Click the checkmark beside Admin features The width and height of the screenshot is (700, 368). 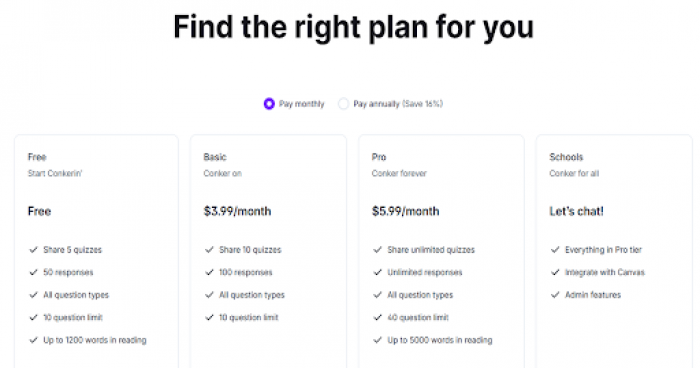555,295
